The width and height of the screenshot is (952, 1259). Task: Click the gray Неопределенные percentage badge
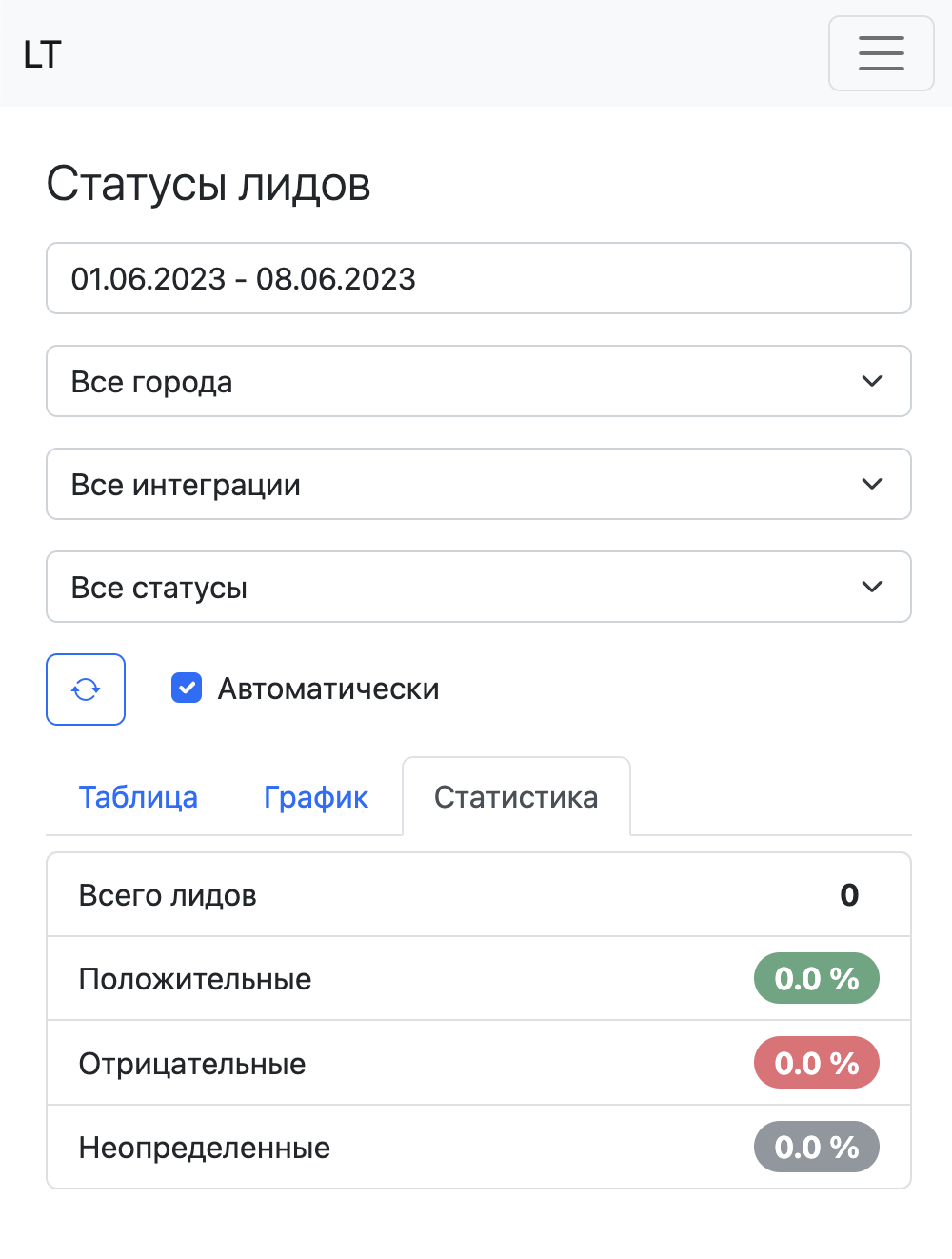(x=816, y=1147)
